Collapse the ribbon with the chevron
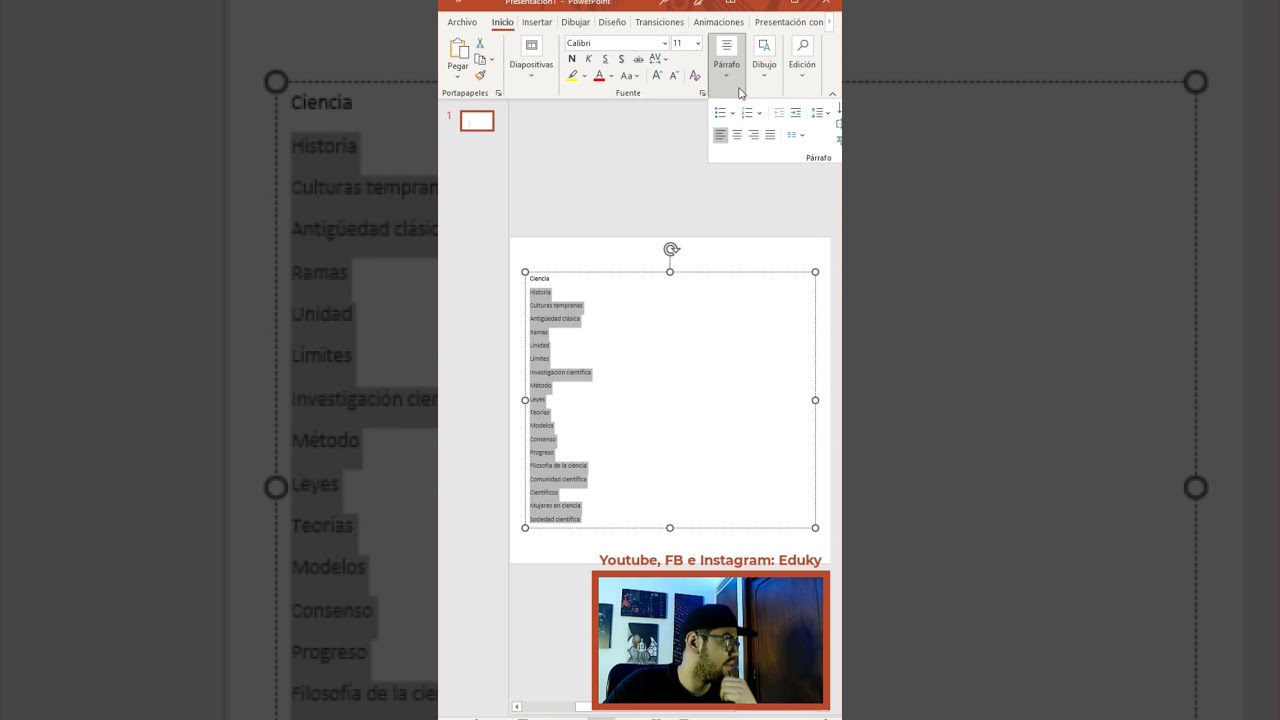Viewport: 1280px width, 720px height. pyautogui.click(x=832, y=94)
